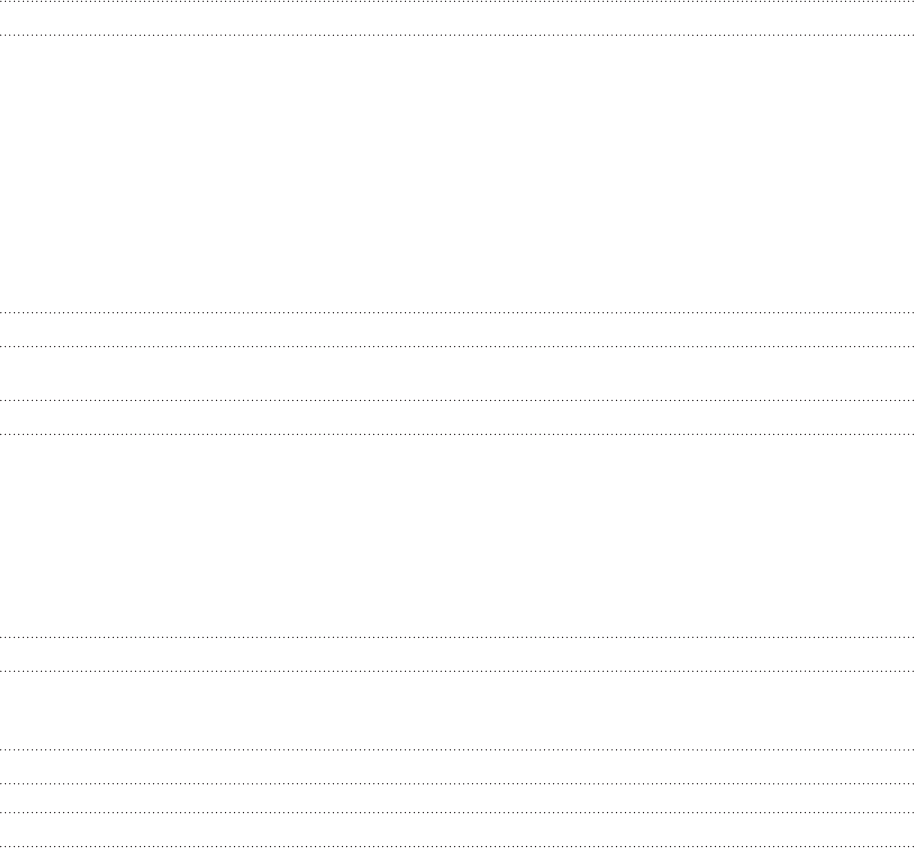Click the blank gap between fourth and fifth lines
Image resolution: width=914 pixels, height=848 pixels.
[457, 374]
